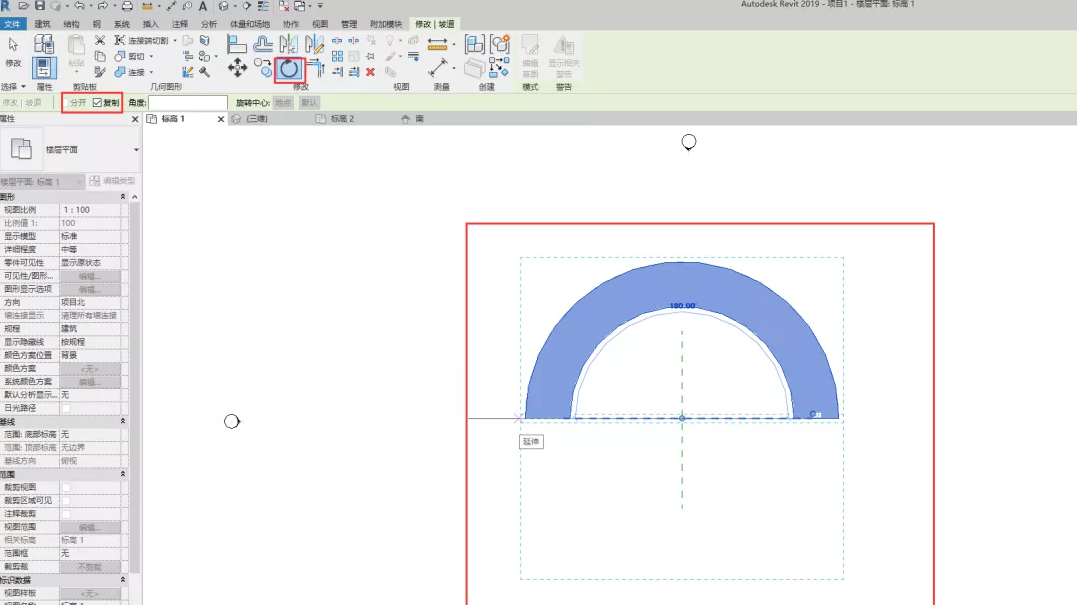
Task: Click the Save icon in quick access toolbar
Action: [x=40, y=6]
